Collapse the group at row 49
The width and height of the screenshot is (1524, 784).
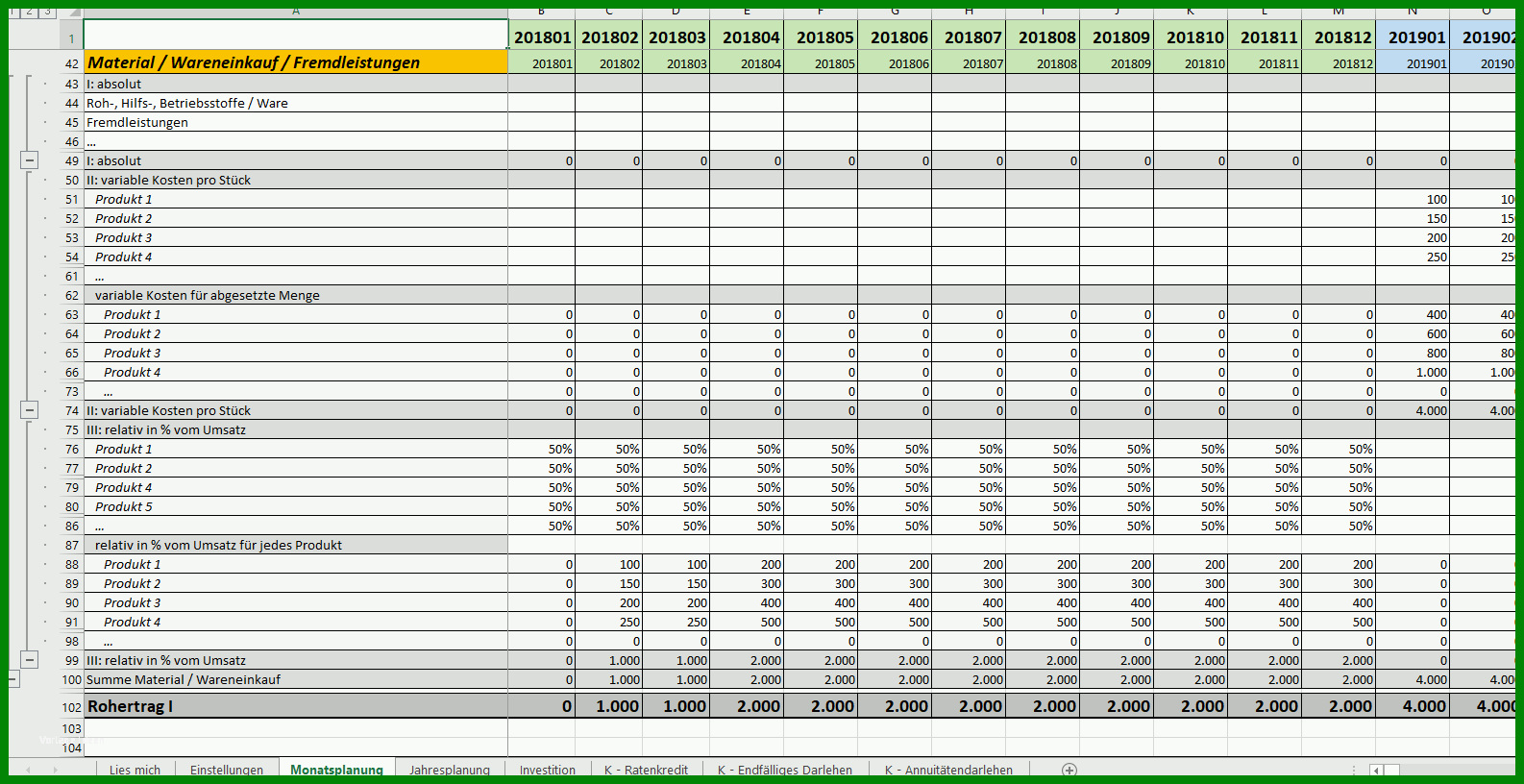[30, 160]
